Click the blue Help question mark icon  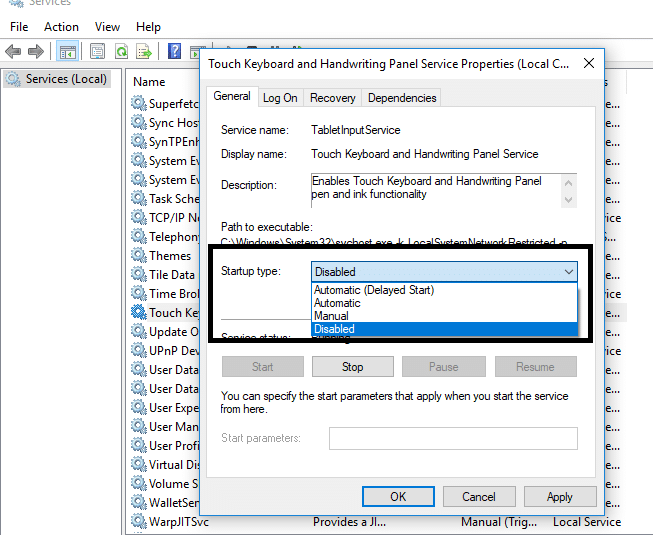pyautogui.click(x=174, y=51)
